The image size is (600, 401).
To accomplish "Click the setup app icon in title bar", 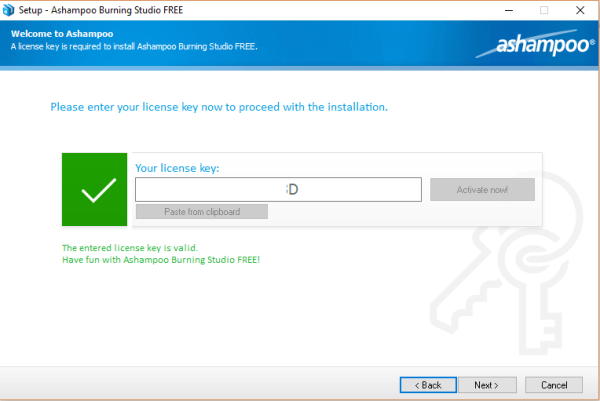I will [8, 10].
